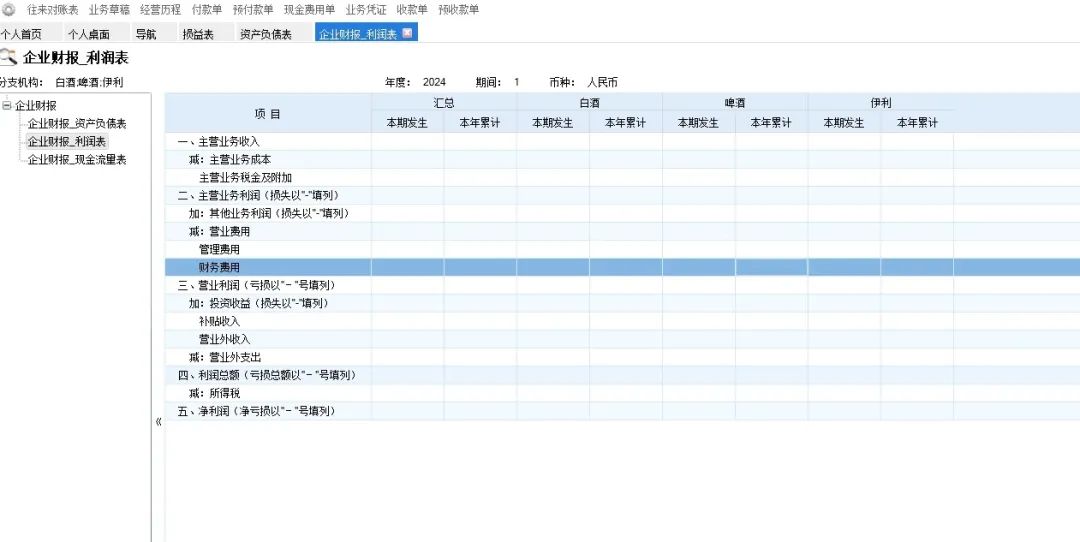The image size is (1080, 542).
Task: Click 预收款单 shortcut in the toolbar
Action: [x=458, y=10]
